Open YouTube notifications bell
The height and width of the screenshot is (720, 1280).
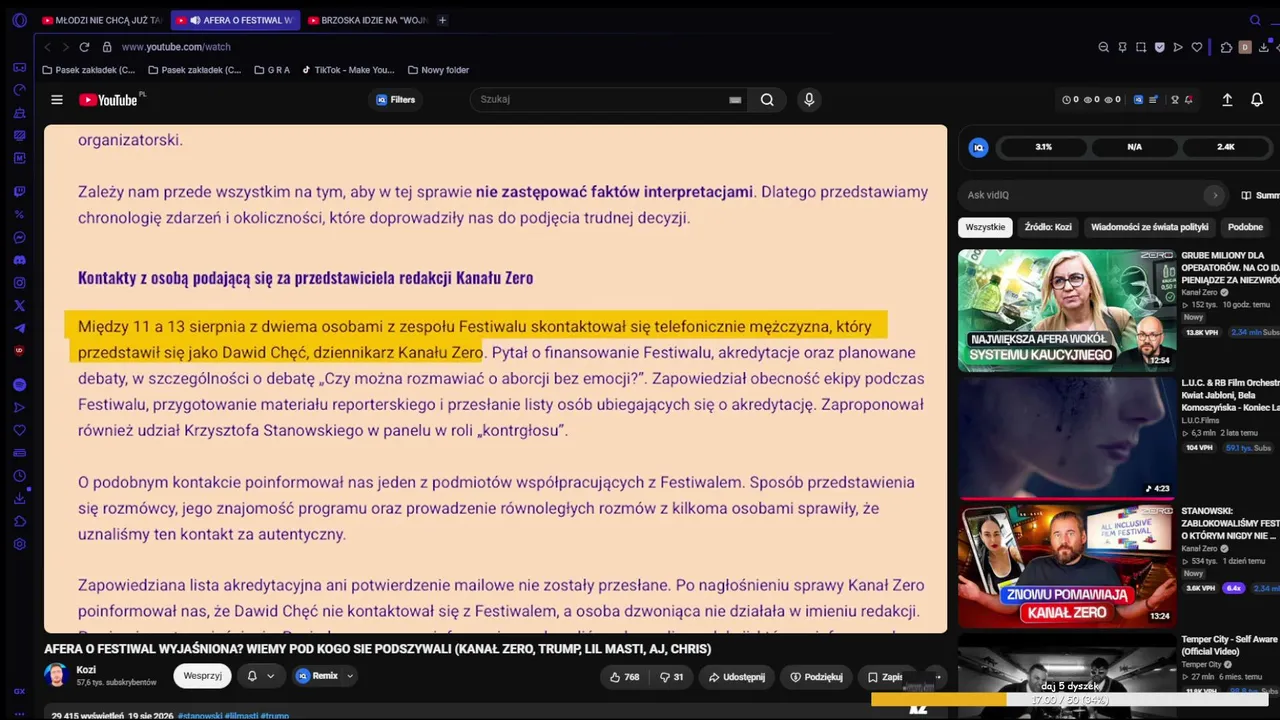coord(1257,100)
